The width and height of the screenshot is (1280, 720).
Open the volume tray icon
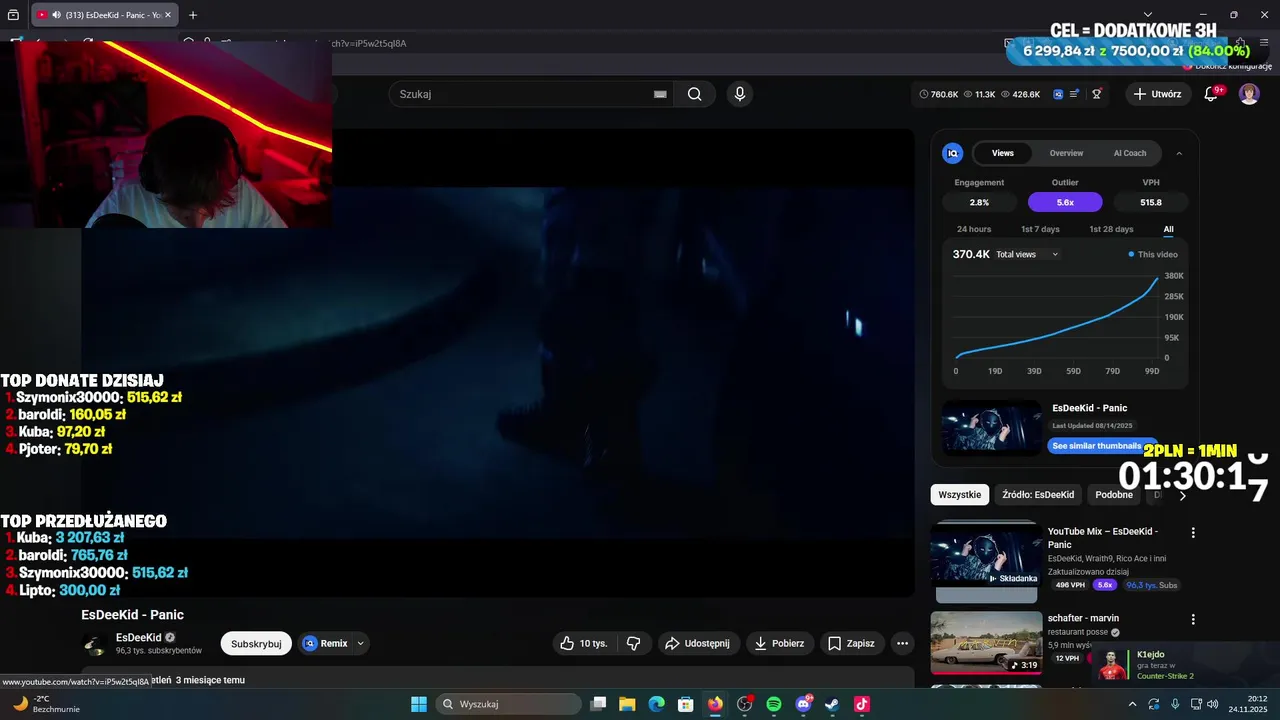click(1213, 704)
